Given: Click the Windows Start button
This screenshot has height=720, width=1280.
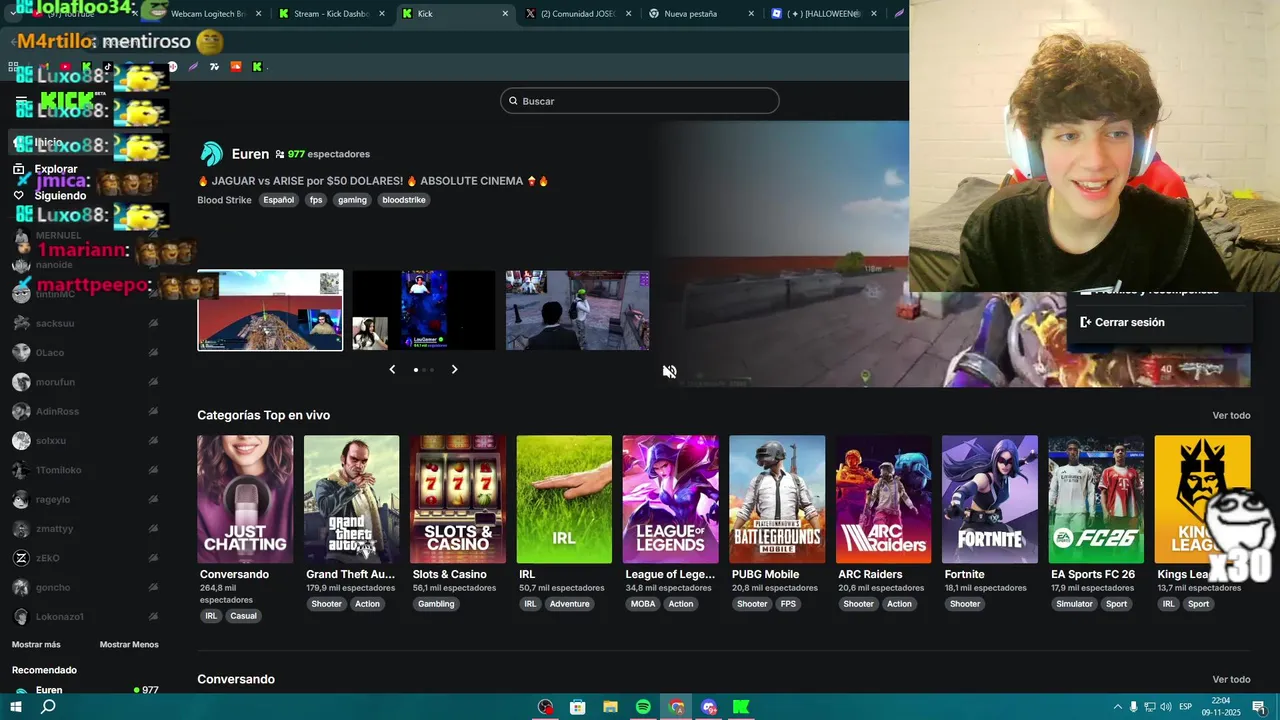Looking at the screenshot, I should click(x=16, y=707).
